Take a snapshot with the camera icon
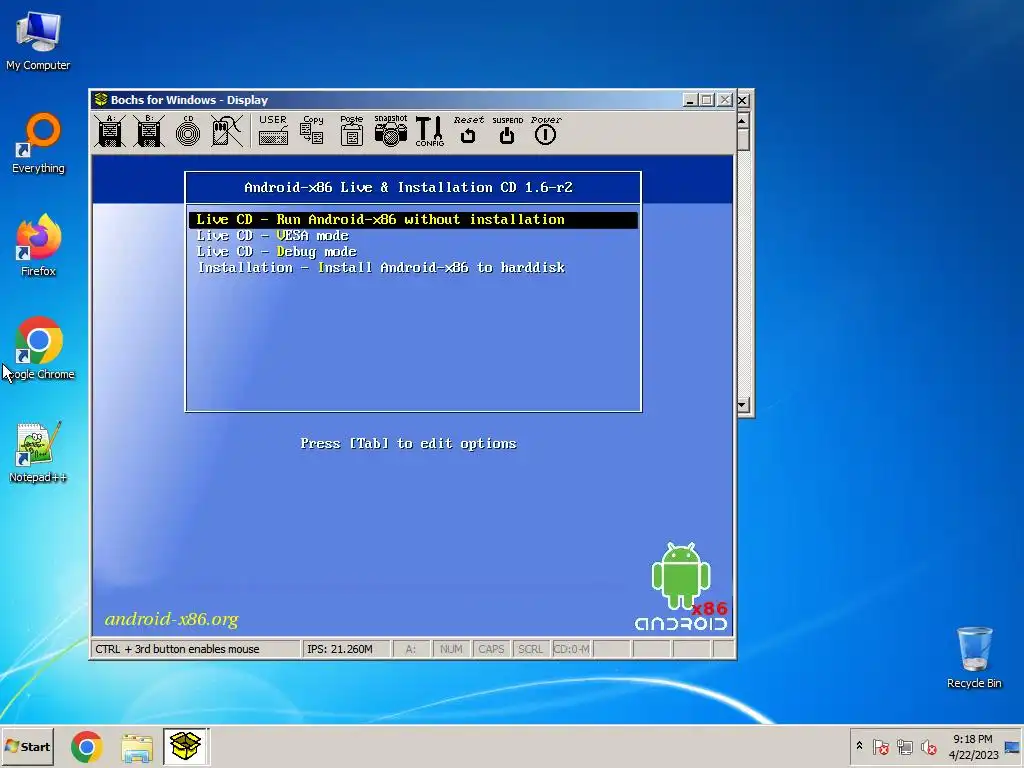 (x=391, y=131)
